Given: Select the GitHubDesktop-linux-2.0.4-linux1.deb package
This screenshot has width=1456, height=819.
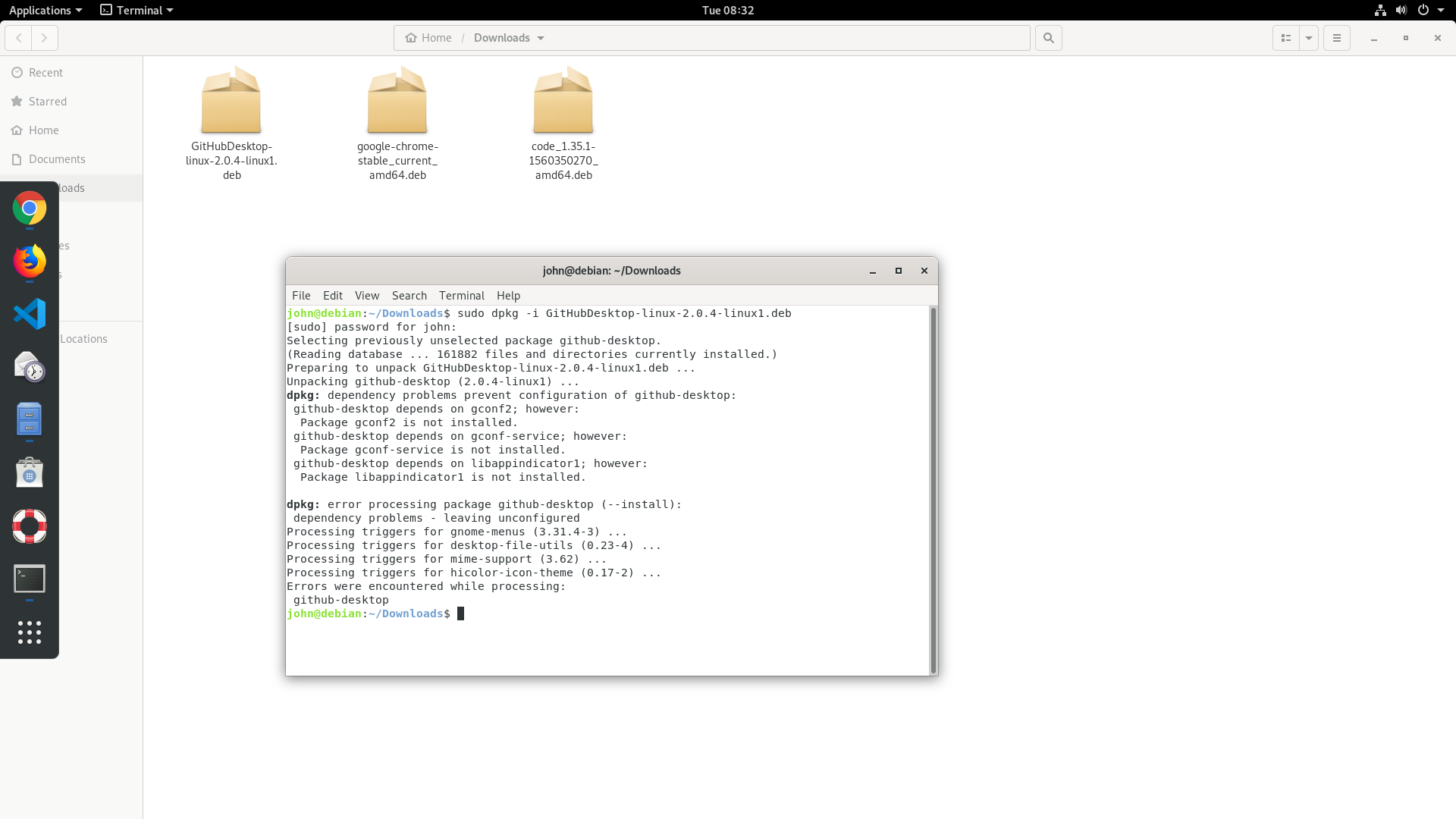Looking at the screenshot, I should (231, 124).
